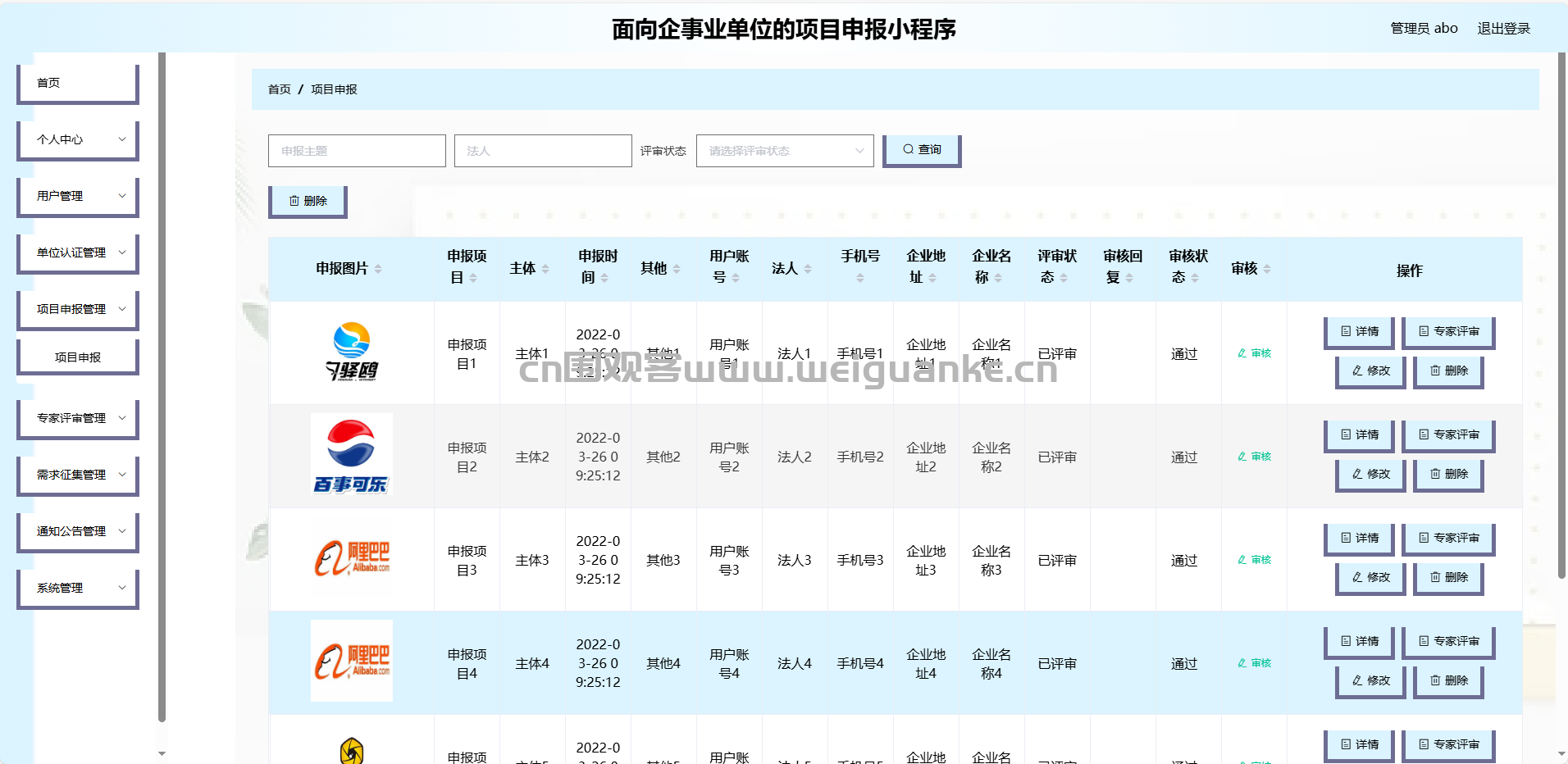The width and height of the screenshot is (1568, 764).
Task: Expand 单位认证管理 sidebar menu
Action: [x=78, y=252]
